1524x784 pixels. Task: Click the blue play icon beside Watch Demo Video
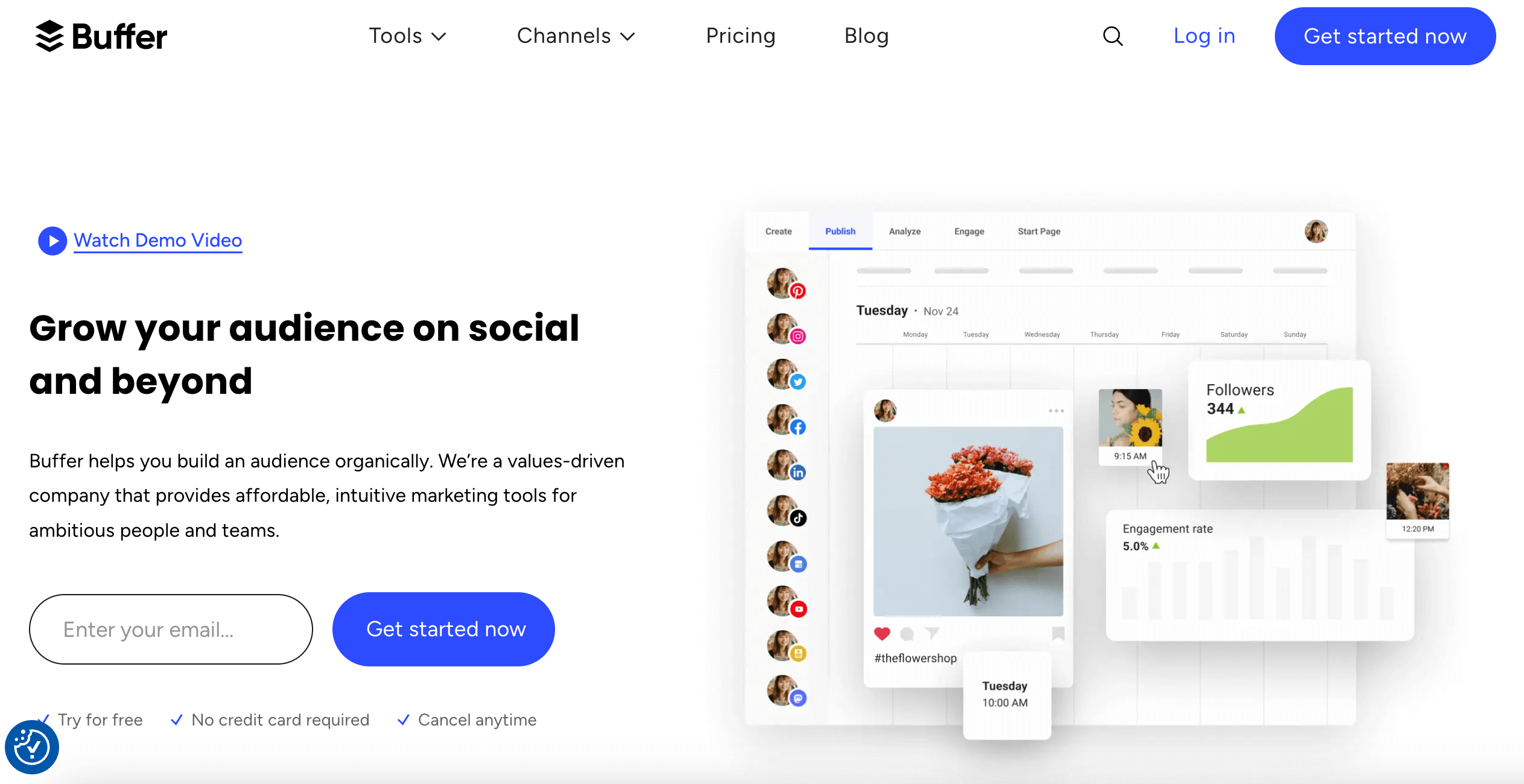click(x=52, y=241)
